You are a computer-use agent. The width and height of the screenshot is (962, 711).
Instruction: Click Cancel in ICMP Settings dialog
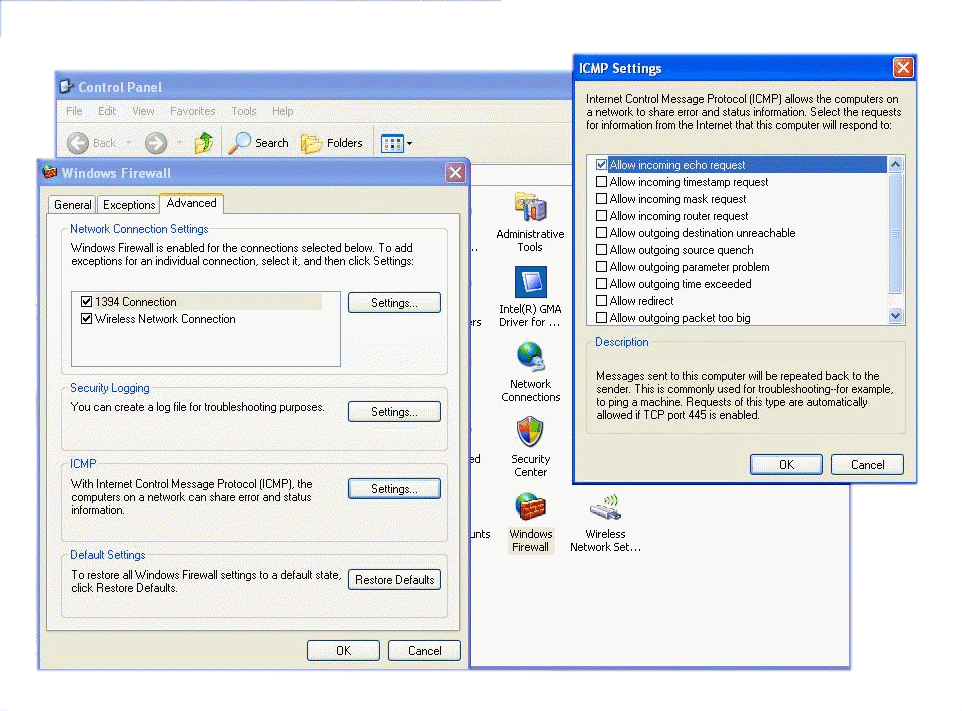point(867,464)
